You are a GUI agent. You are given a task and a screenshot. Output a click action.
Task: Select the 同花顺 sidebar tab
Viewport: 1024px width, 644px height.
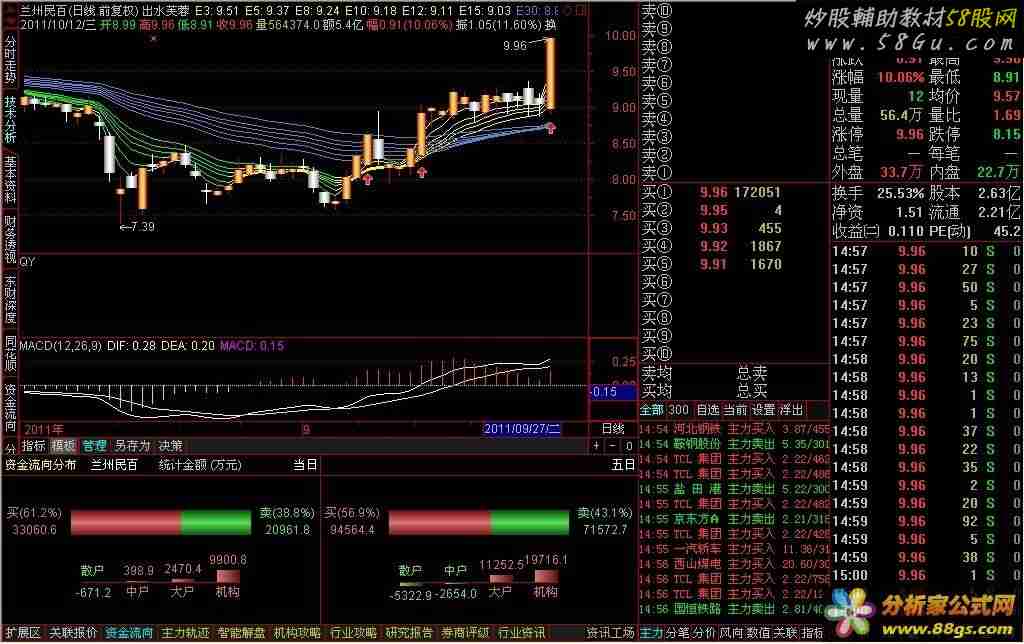pyautogui.click(x=10, y=353)
